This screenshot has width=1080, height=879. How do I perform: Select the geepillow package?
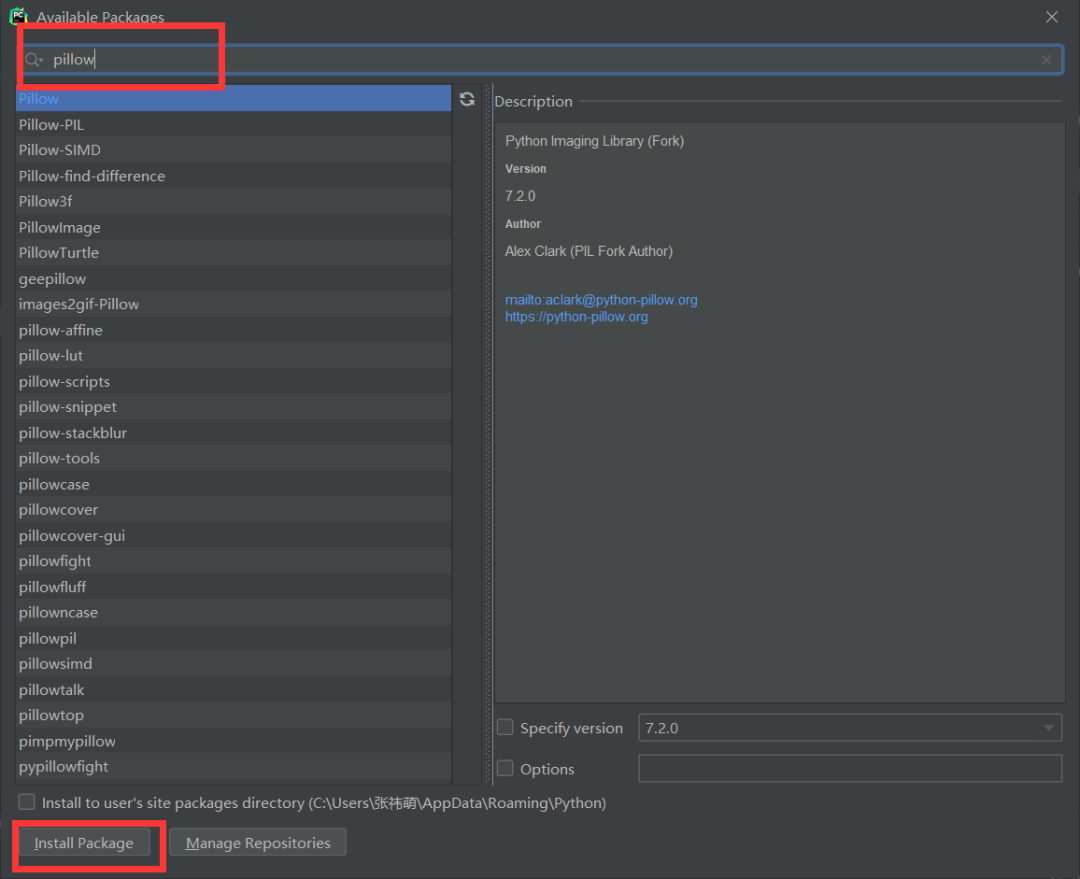pyautogui.click(x=233, y=278)
